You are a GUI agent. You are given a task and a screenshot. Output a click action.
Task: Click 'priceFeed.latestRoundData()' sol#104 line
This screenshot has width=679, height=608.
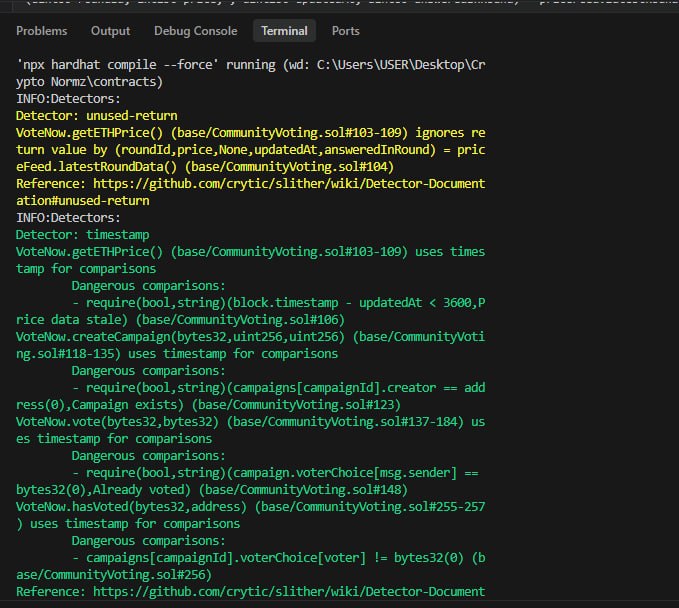(205, 167)
